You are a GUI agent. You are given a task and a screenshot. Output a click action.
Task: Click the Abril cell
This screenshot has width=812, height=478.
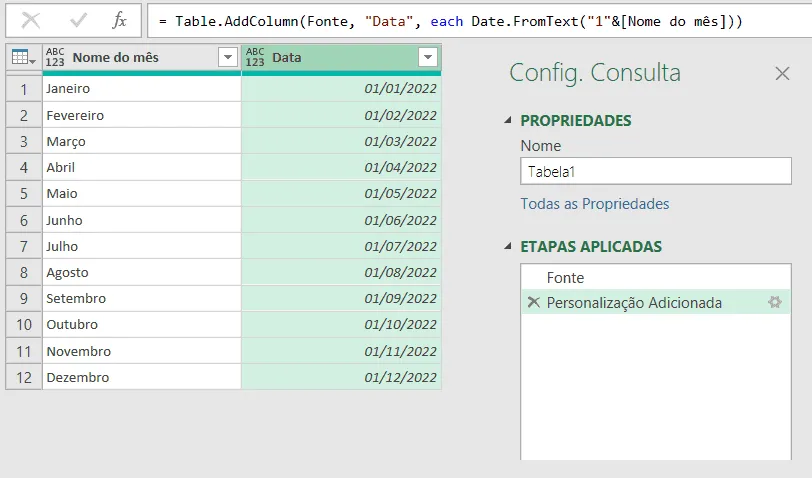pyautogui.click(x=141, y=167)
